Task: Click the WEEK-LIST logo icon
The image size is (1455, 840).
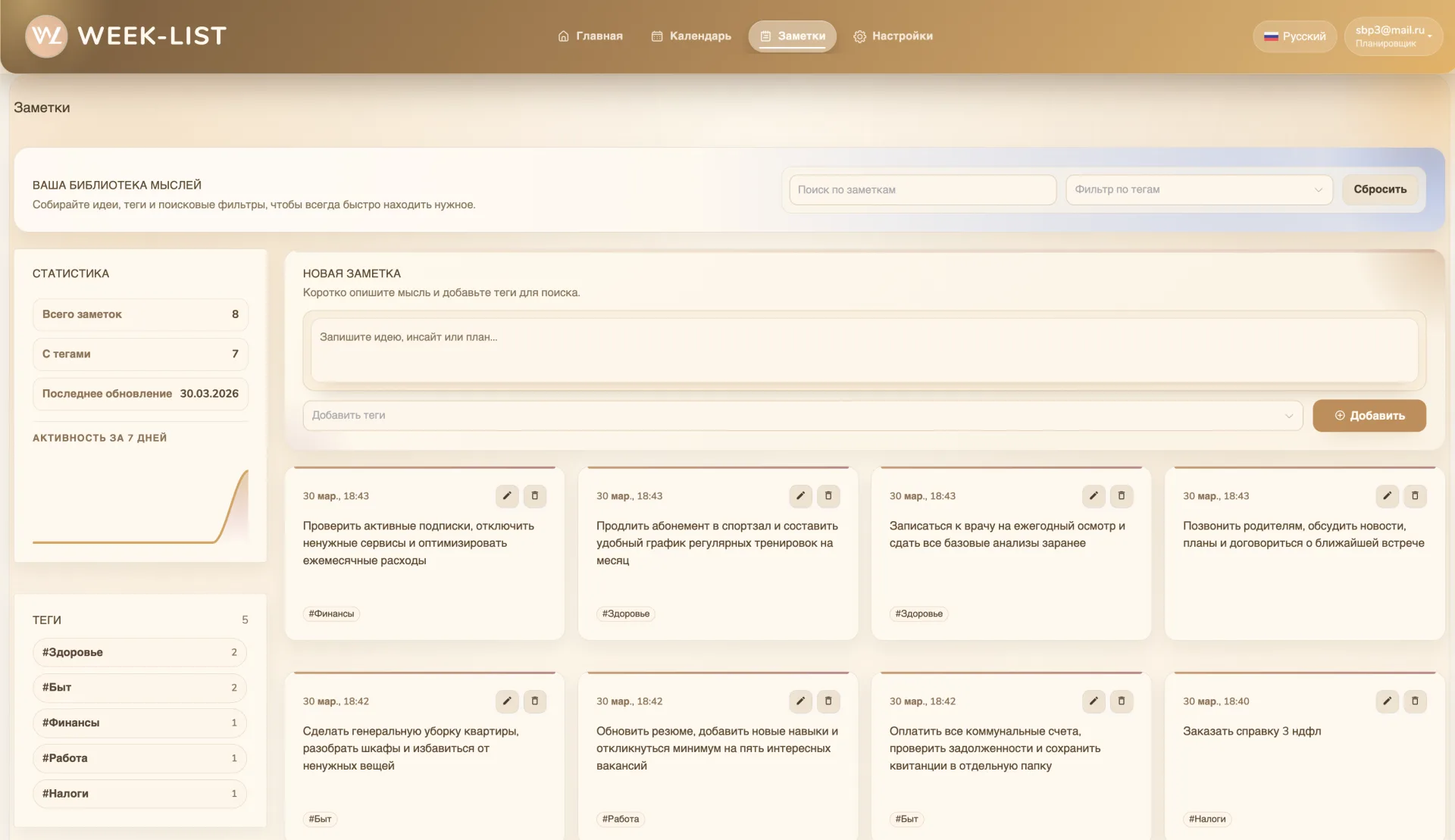Action: 46,36
